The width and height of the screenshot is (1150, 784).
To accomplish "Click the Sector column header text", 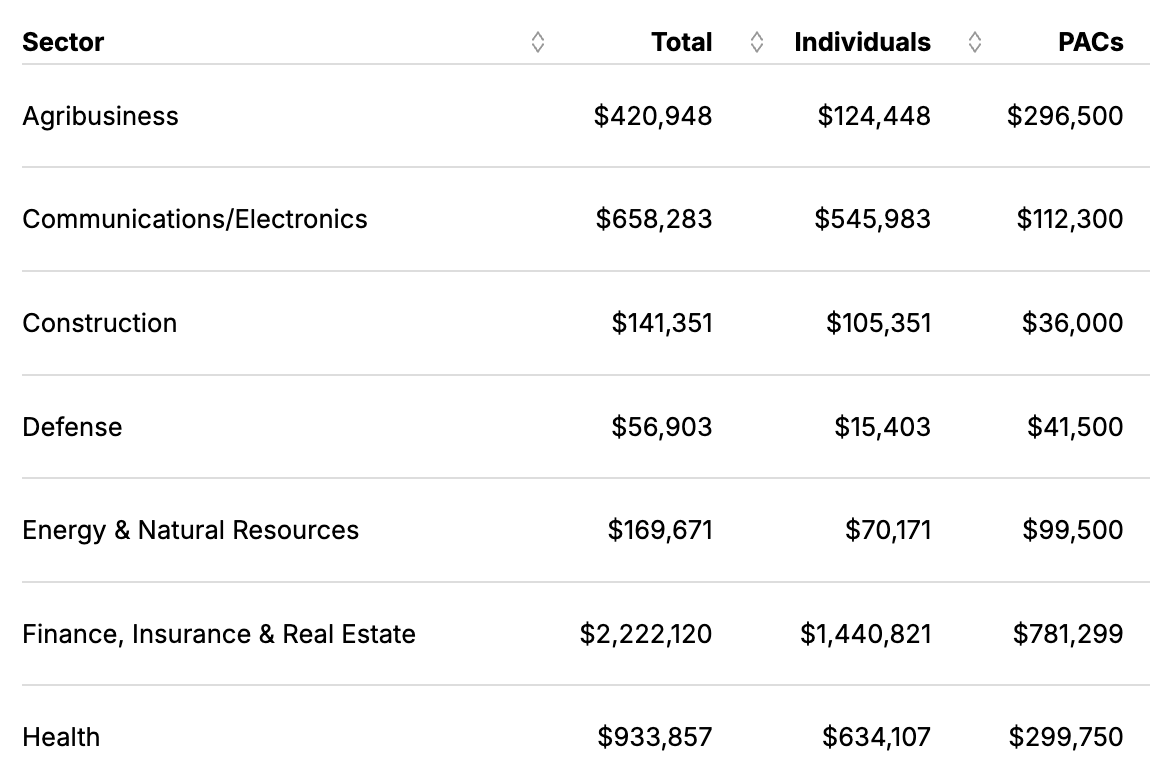I will (63, 42).
